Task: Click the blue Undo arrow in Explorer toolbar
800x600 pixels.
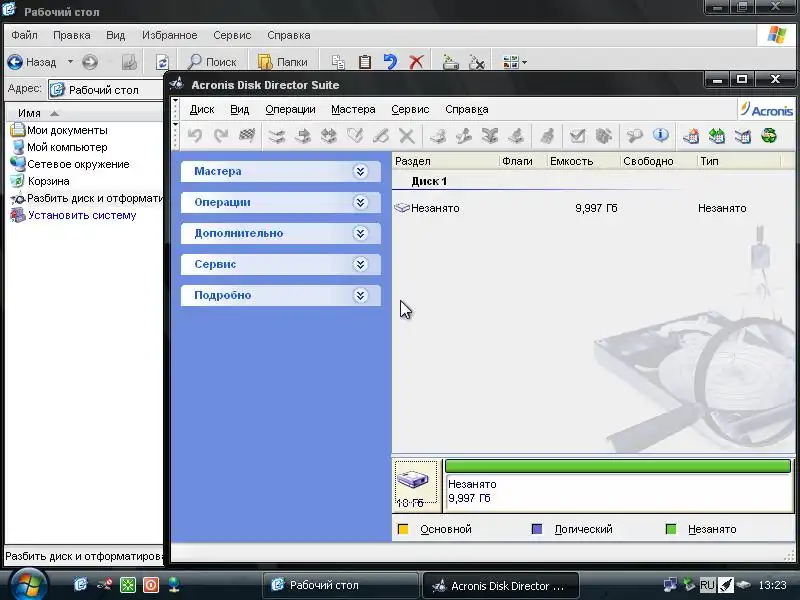Action: [x=390, y=62]
